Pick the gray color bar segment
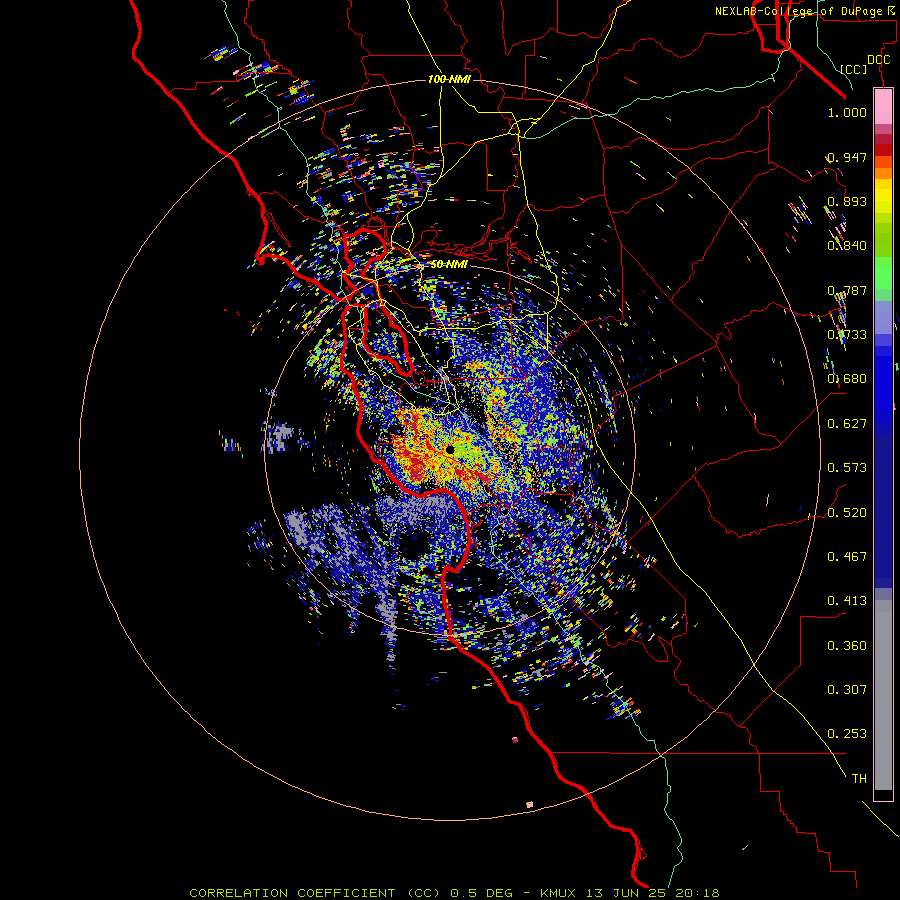The width and height of the screenshot is (900, 900). 883,695
